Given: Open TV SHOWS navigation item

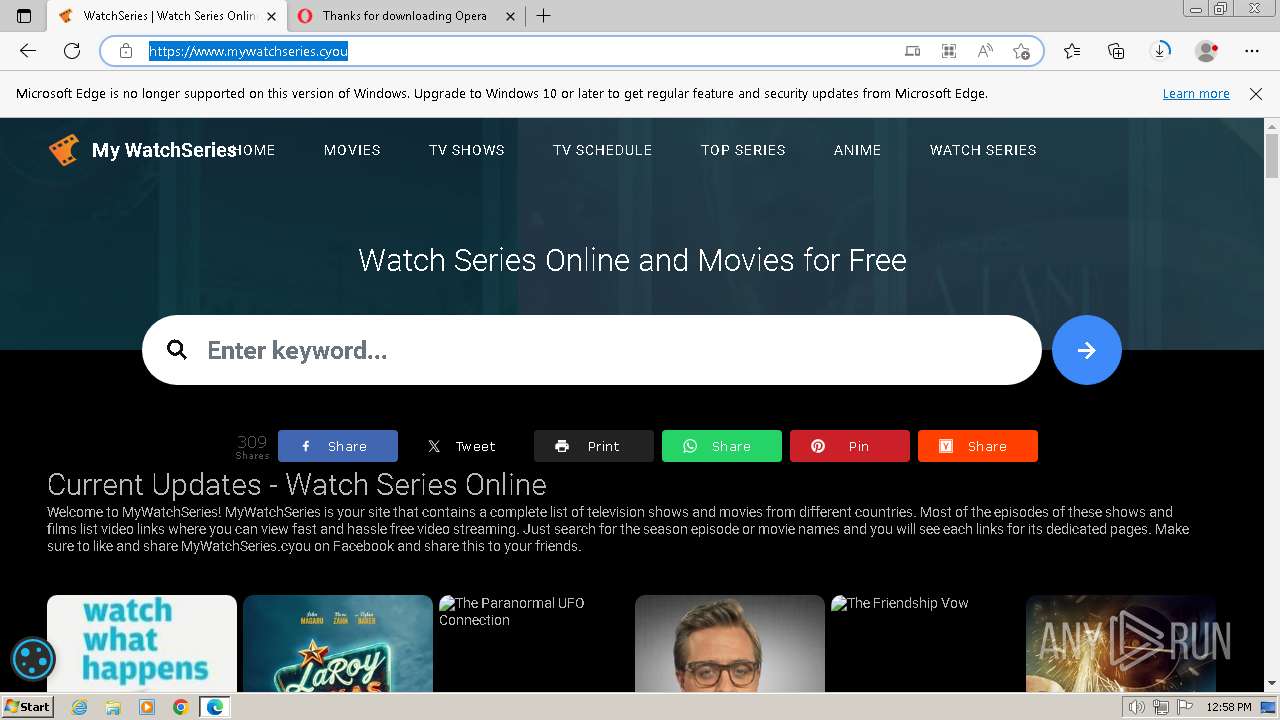Looking at the screenshot, I should (x=467, y=150).
